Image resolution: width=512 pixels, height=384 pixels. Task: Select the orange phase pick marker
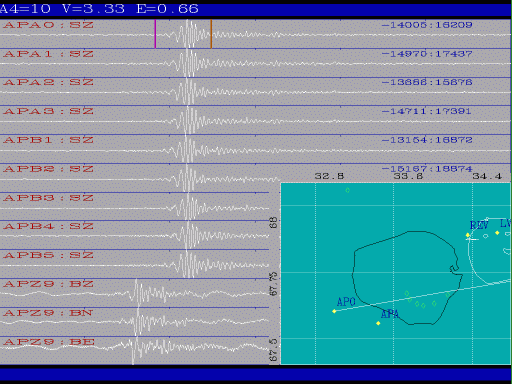coord(211,34)
